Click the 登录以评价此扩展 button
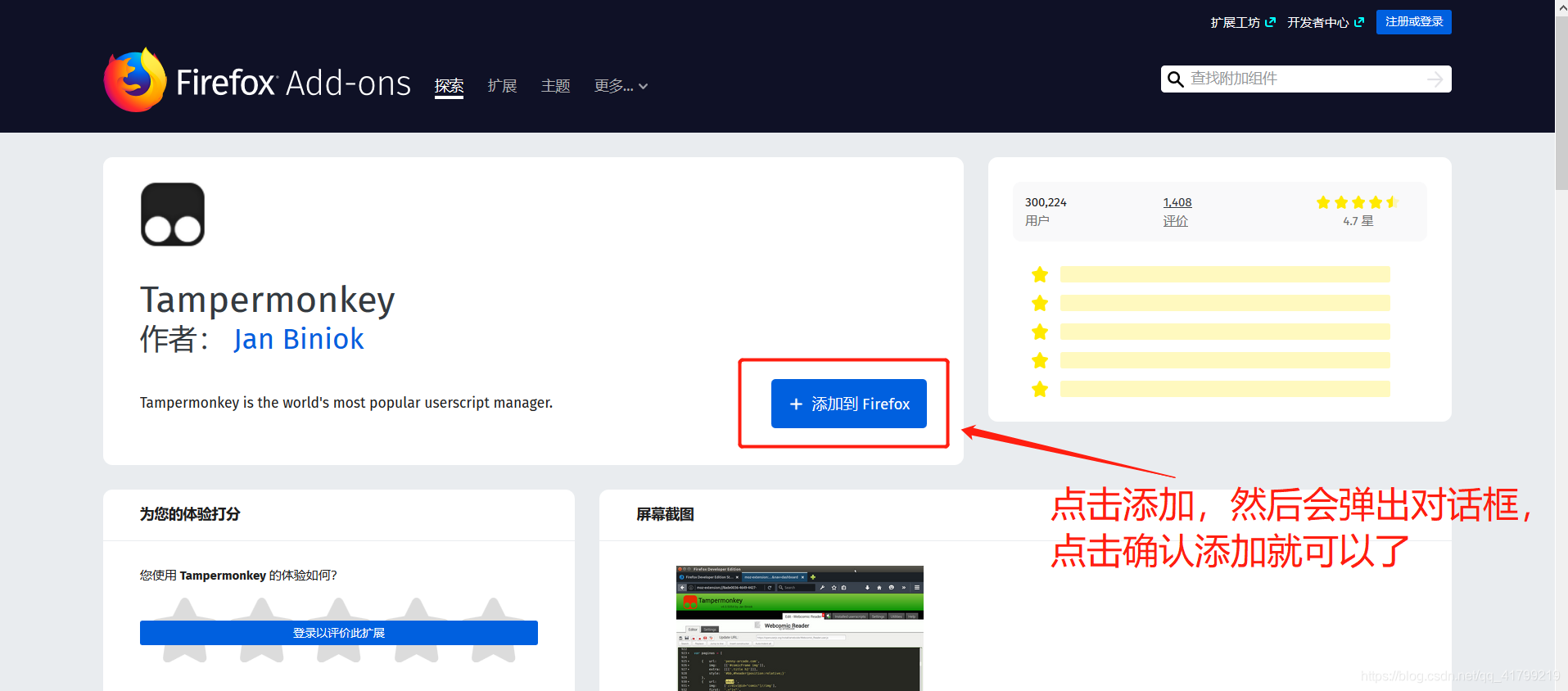This screenshot has height=691, width=1568. tap(339, 633)
